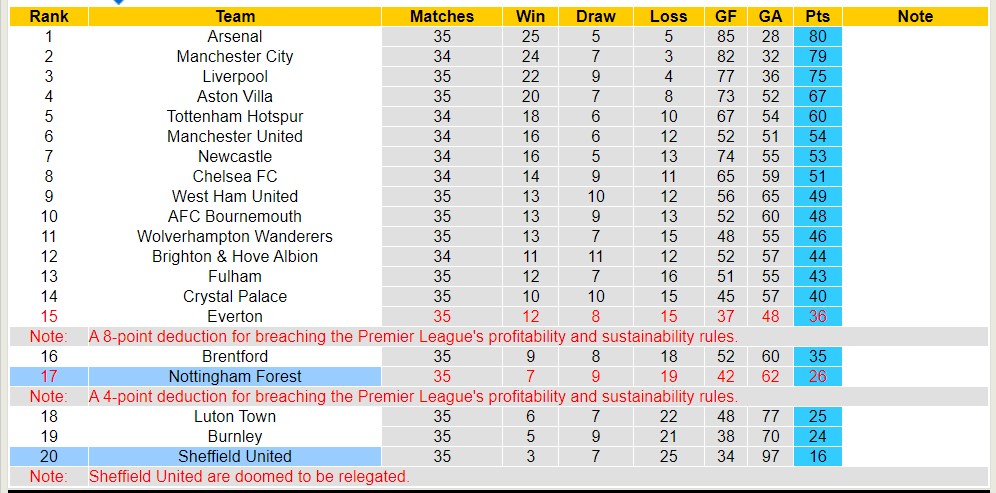Image resolution: width=996 pixels, height=493 pixels.
Task: Click the Team column header
Action: point(235,16)
